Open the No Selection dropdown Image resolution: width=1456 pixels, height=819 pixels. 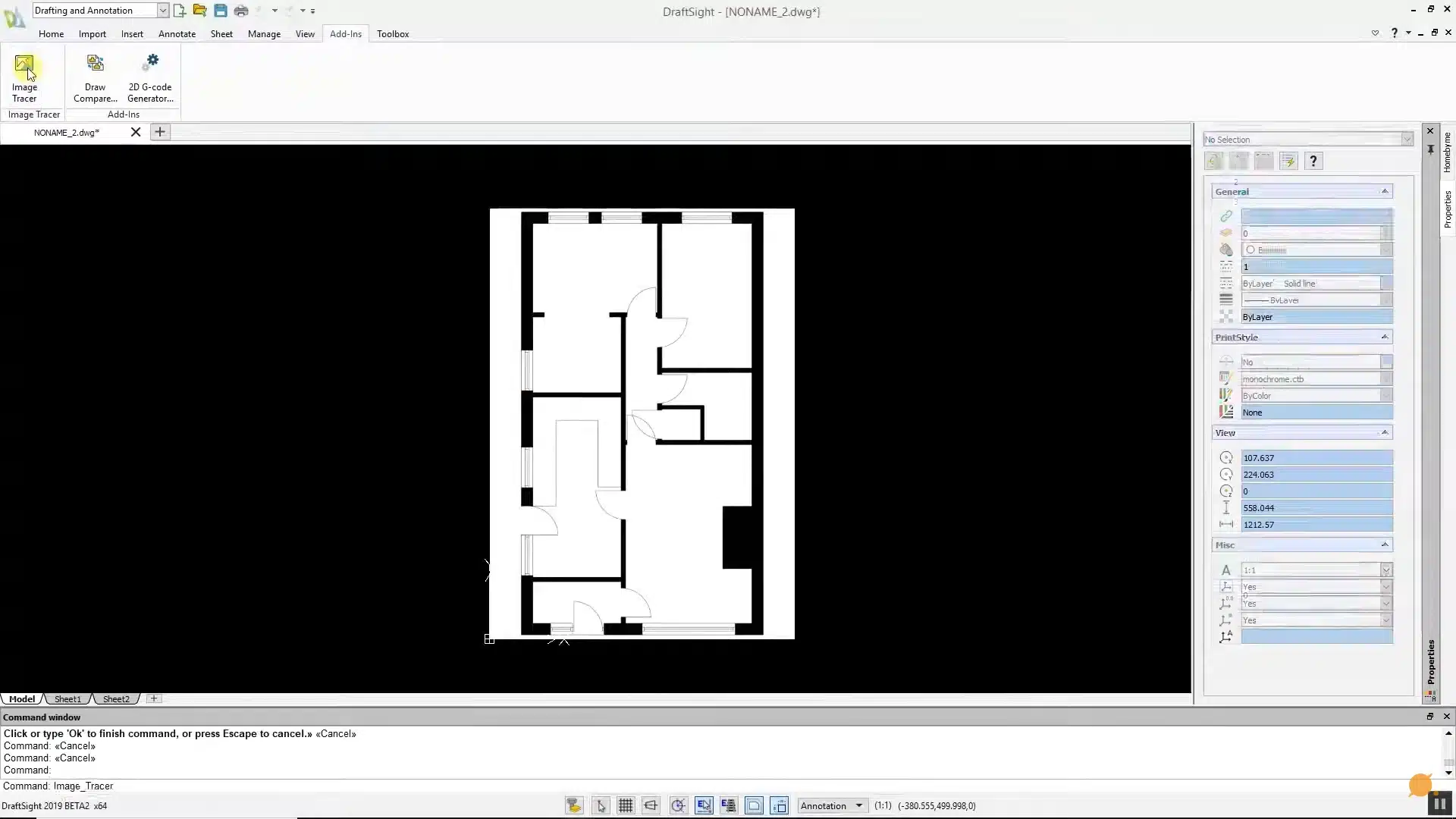click(1407, 139)
